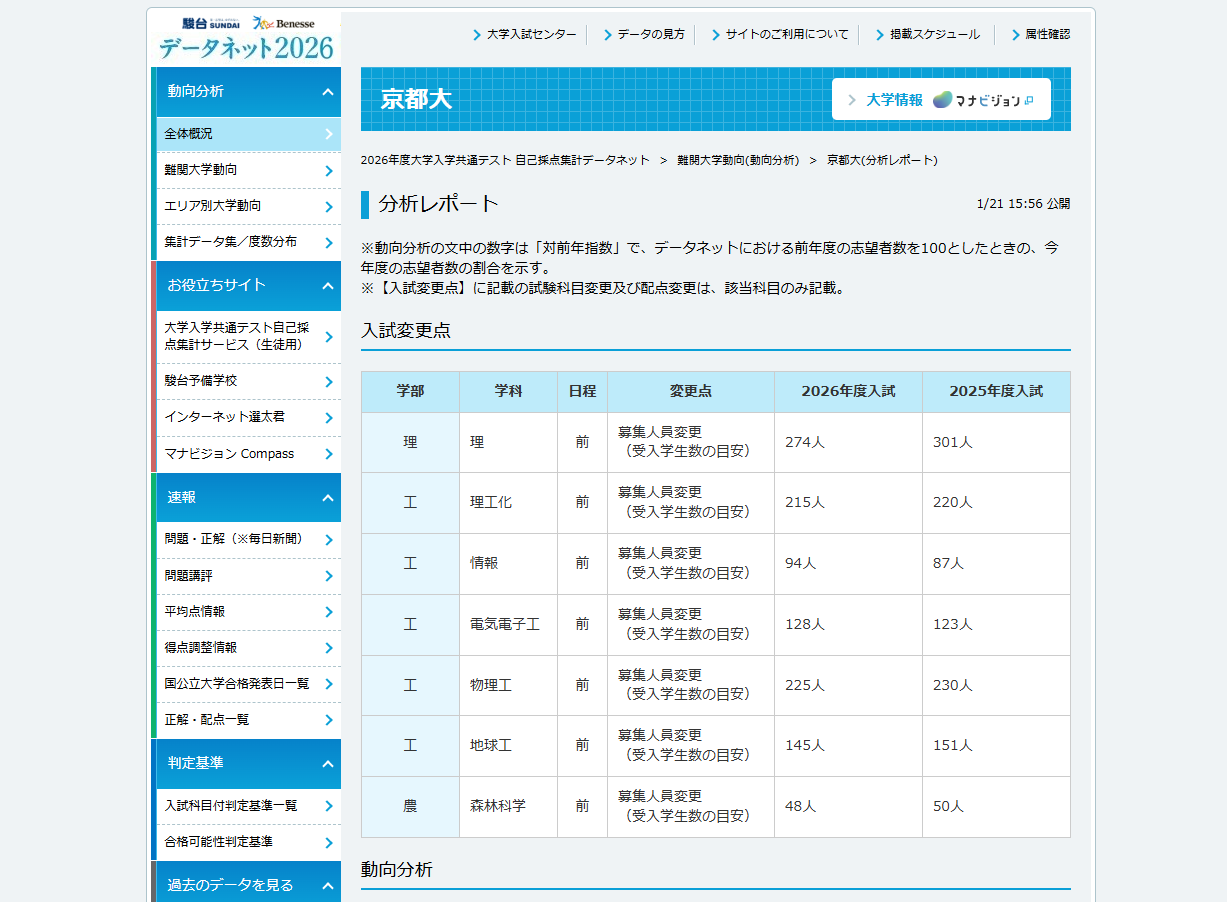Click the arrow icon beside マナビジョン Compass

click(x=331, y=454)
